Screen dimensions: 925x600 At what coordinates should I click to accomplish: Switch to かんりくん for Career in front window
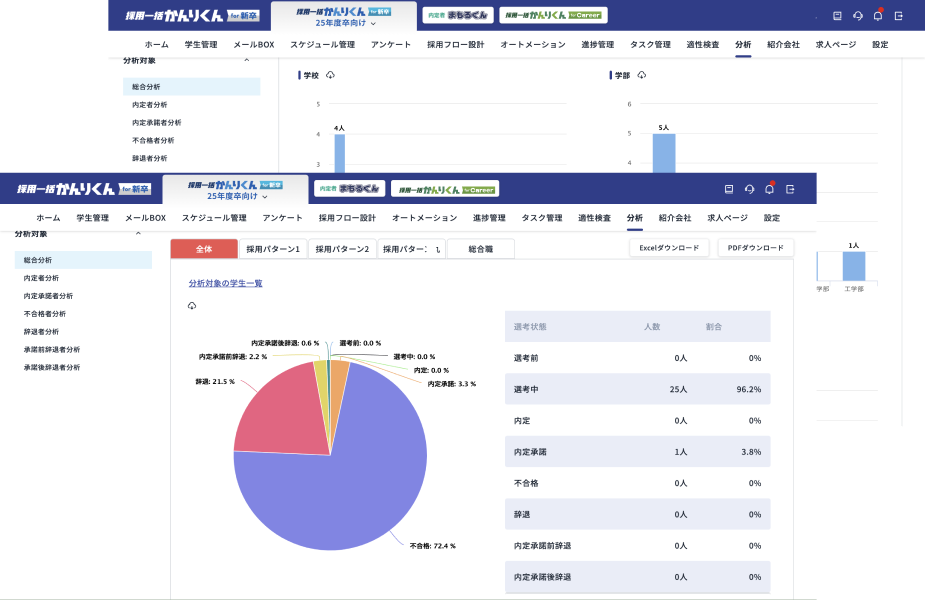[445, 189]
